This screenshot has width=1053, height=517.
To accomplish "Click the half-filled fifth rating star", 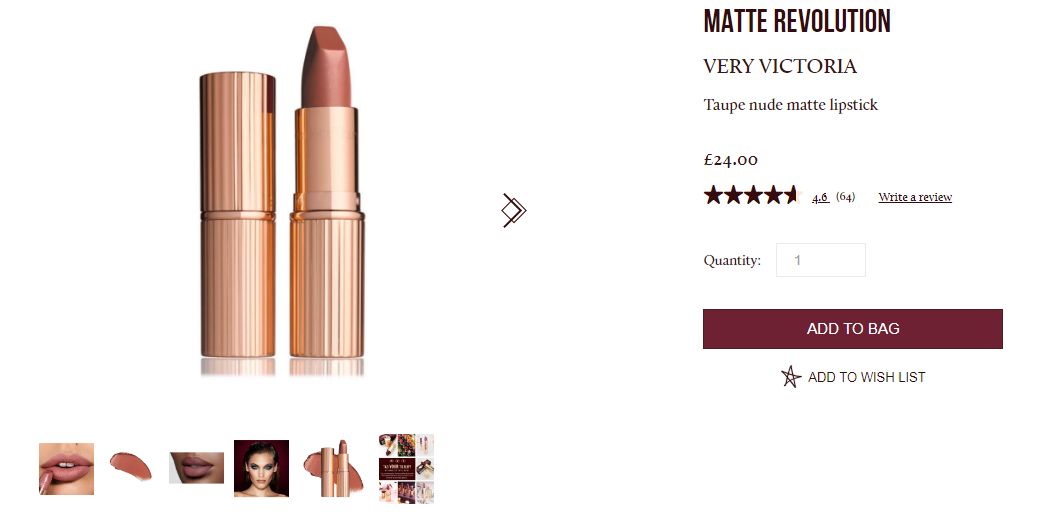I will coord(793,195).
